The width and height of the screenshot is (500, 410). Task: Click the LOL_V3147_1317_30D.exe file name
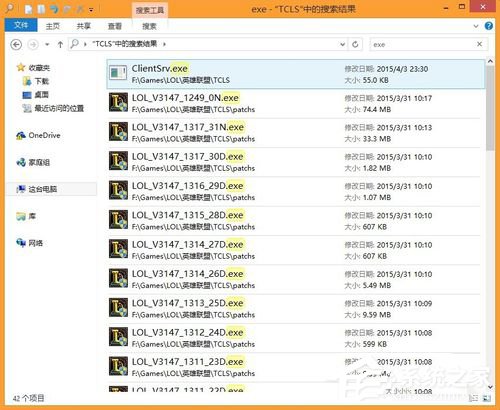click(x=187, y=156)
